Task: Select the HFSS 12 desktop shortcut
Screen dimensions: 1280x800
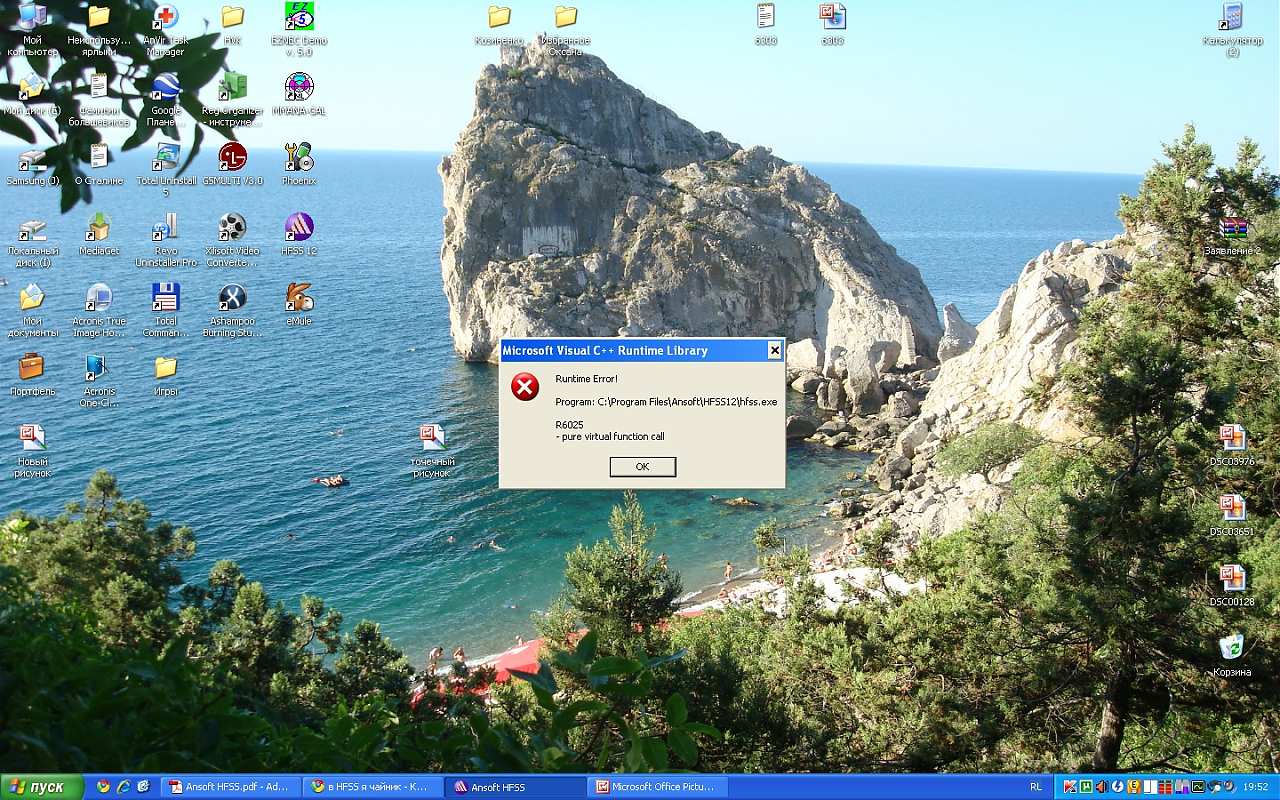Action: tap(298, 234)
